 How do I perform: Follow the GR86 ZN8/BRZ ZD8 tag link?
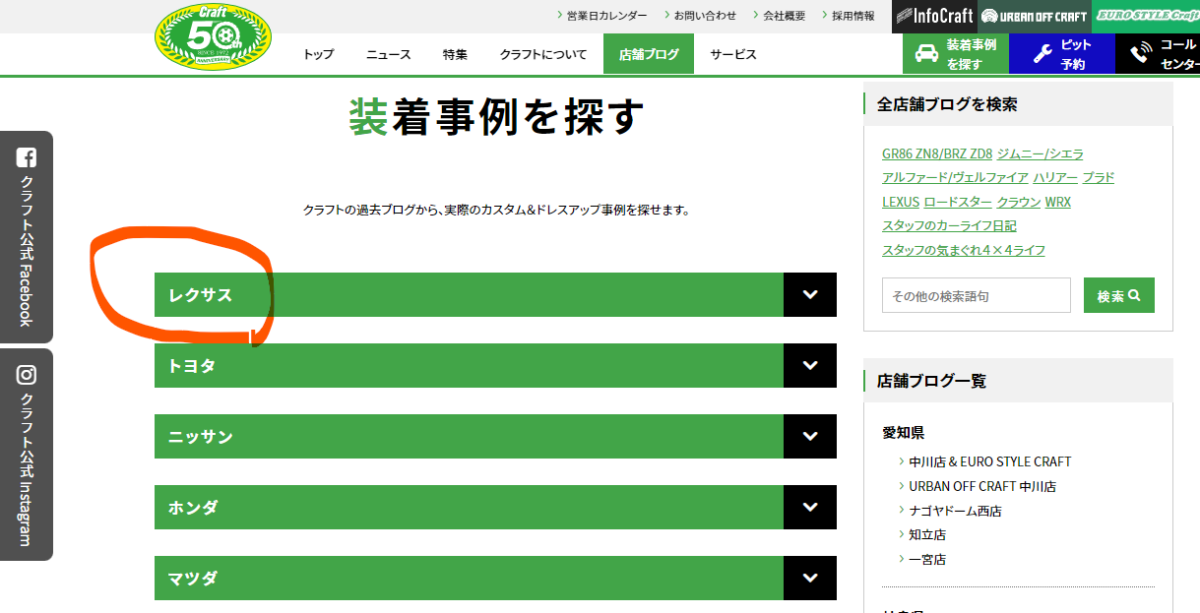coord(936,154)
